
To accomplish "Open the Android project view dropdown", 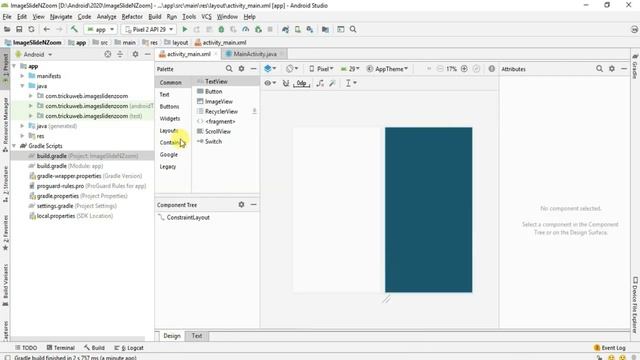I will click(x=34, y=54).
